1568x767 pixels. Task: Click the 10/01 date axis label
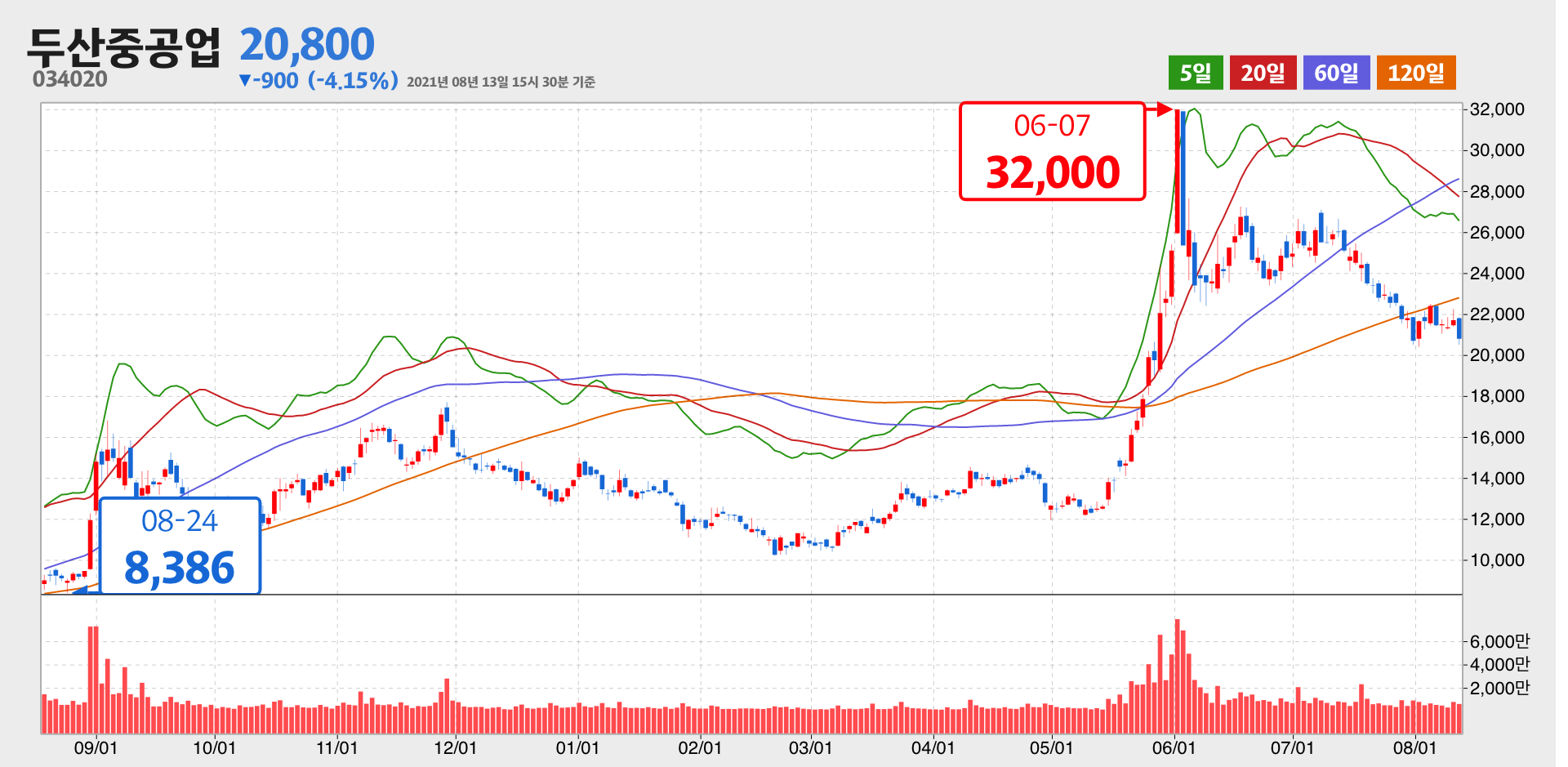click(214, 747)
